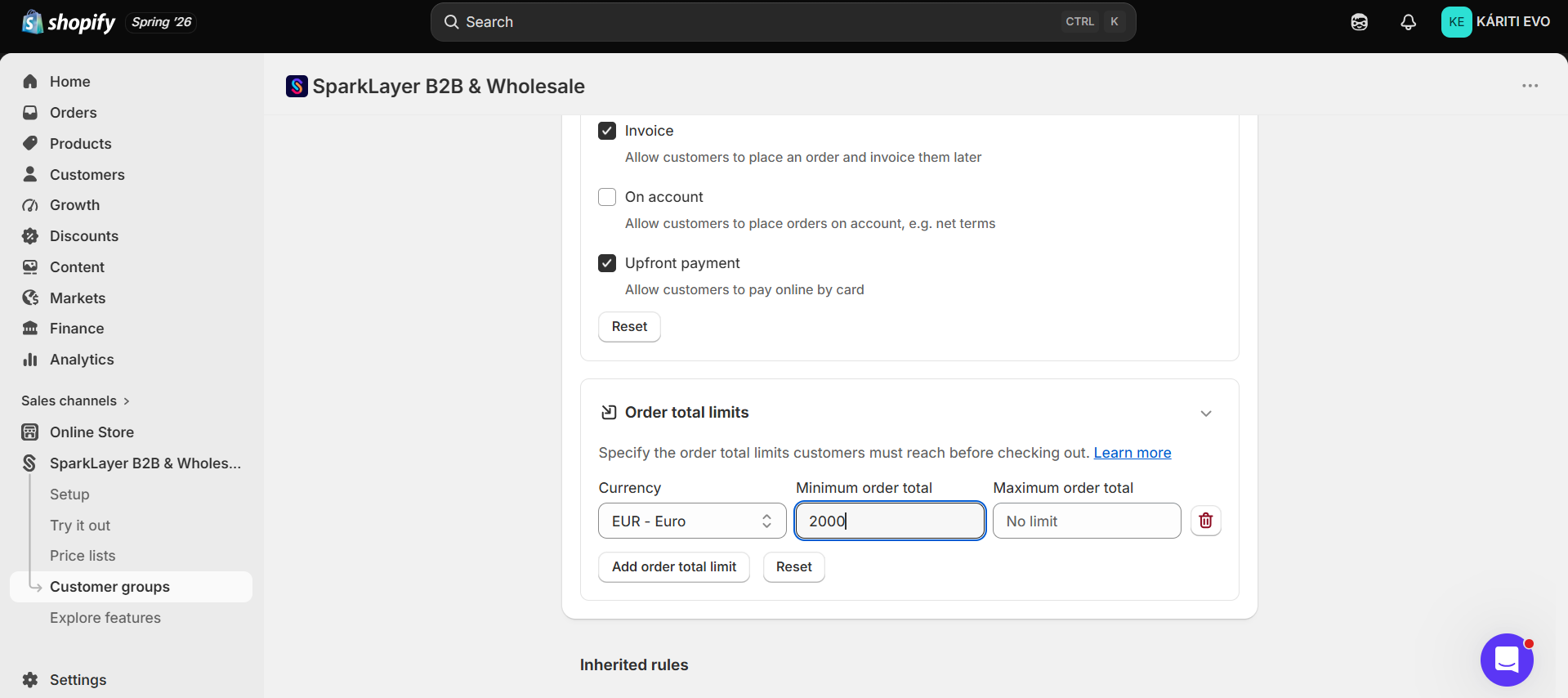Click the Maximum order total field

[1087, 521]
